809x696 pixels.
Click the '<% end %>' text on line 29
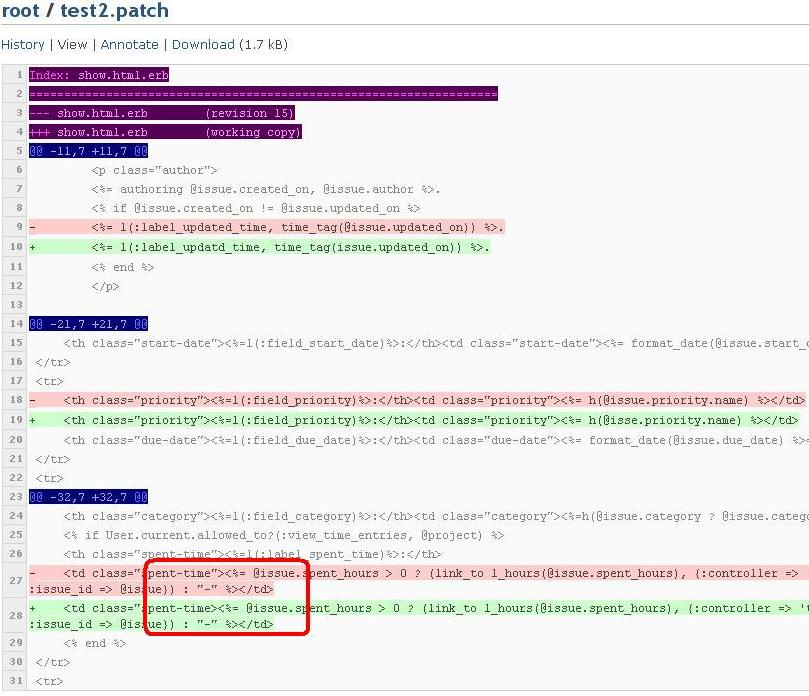click(x=95, y=643)
